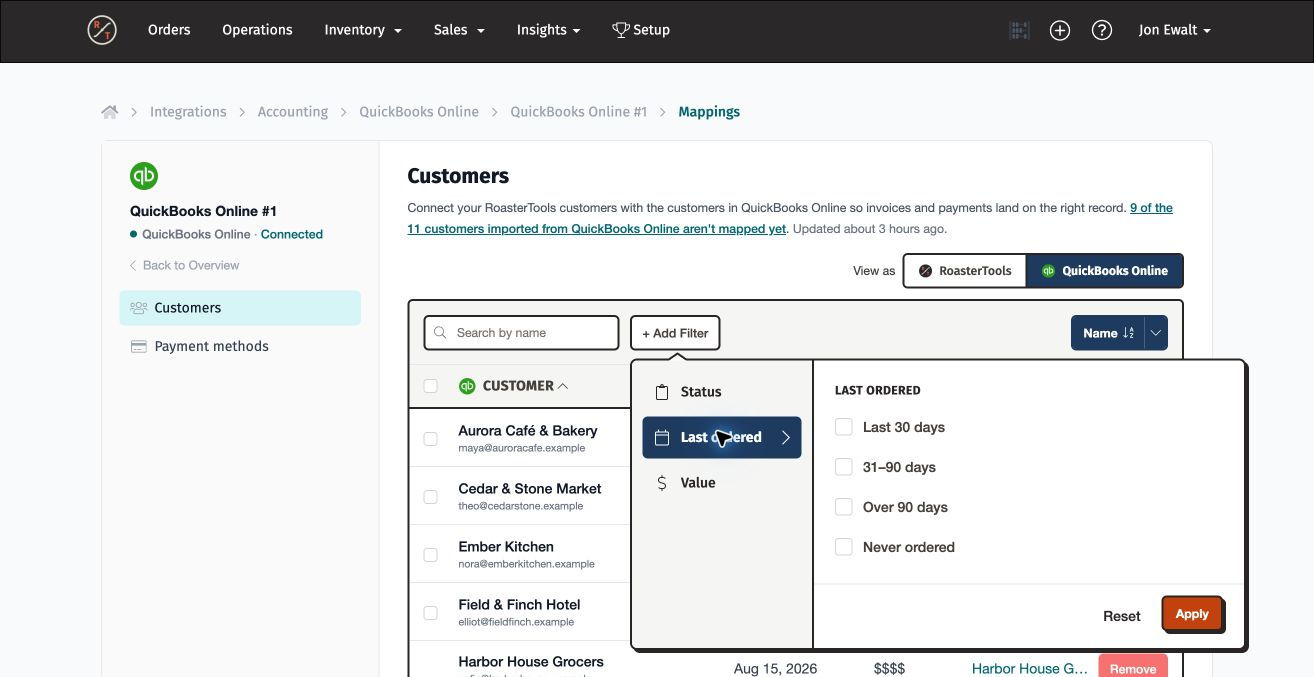Click the theo@cedarstone.example email text

coord(521,506)
